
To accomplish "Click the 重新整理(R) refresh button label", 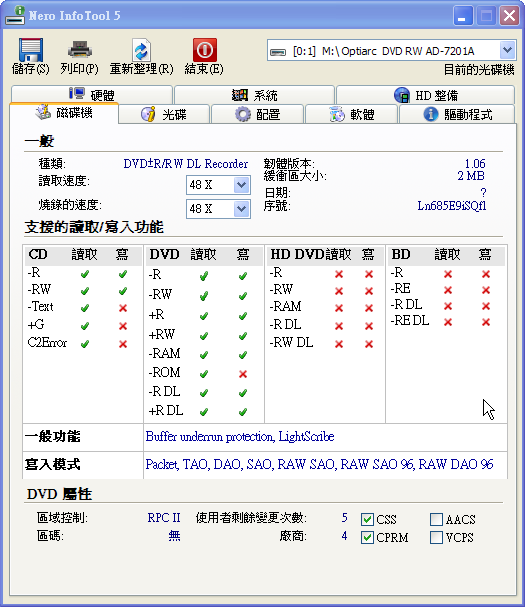I will pyautogui.click(x=141, y=69).
